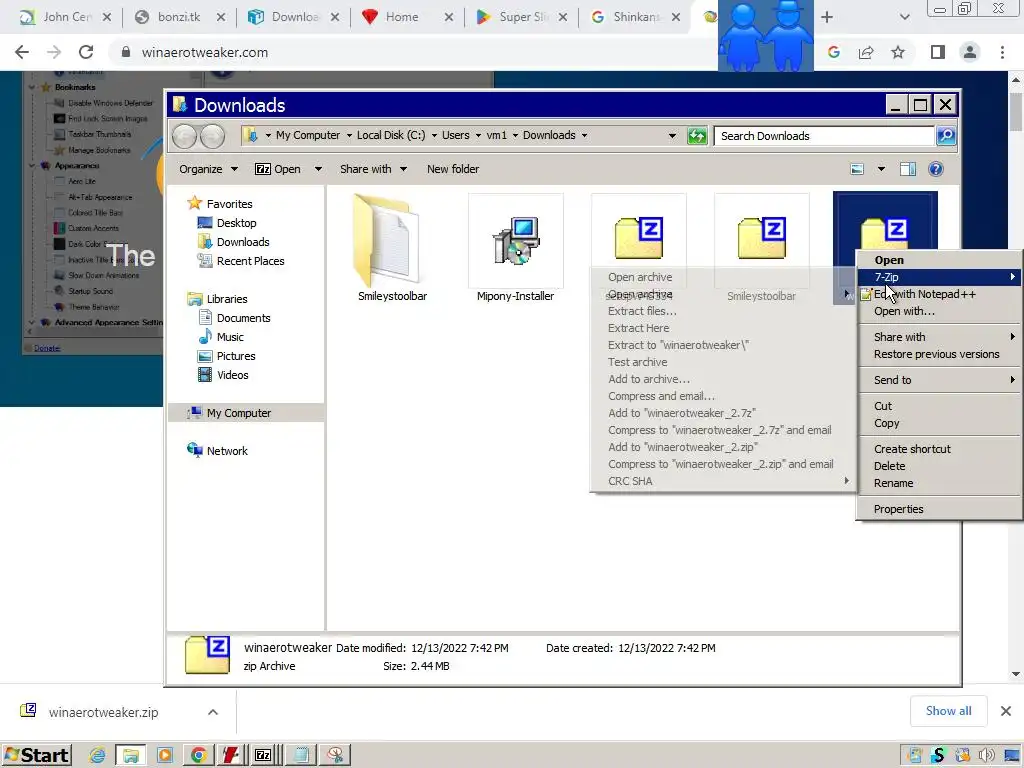
Task: Close the Chrome downloads bar
Action: point(1006,711)
